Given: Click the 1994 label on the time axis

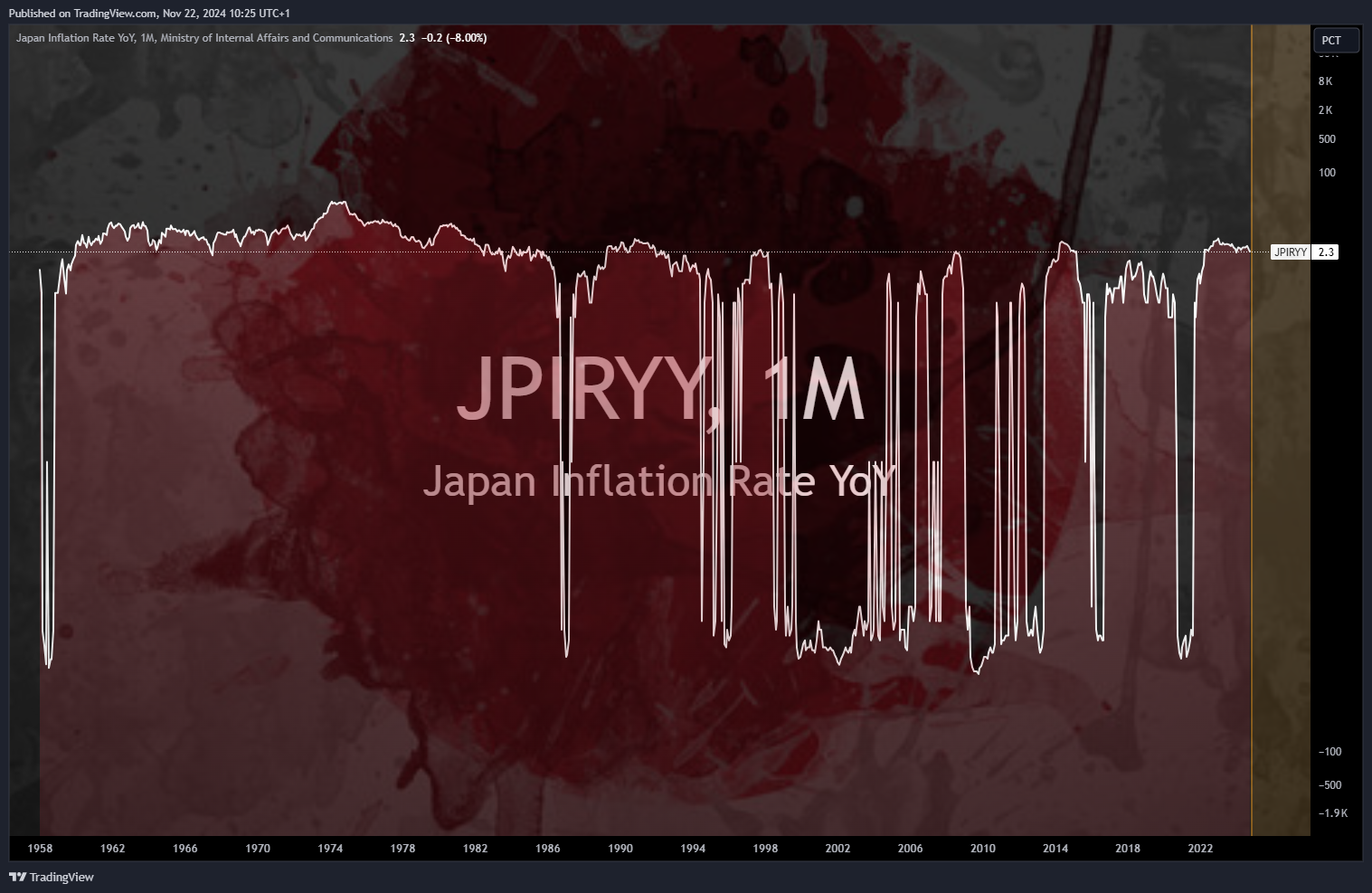Looking at the screenshot, I should 693,849.
